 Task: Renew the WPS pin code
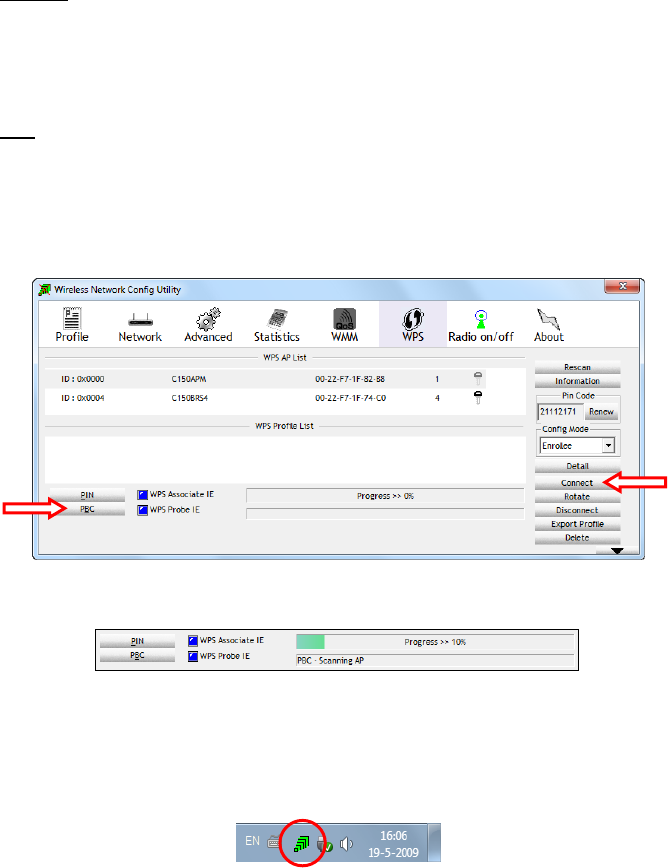coord(601,412)
